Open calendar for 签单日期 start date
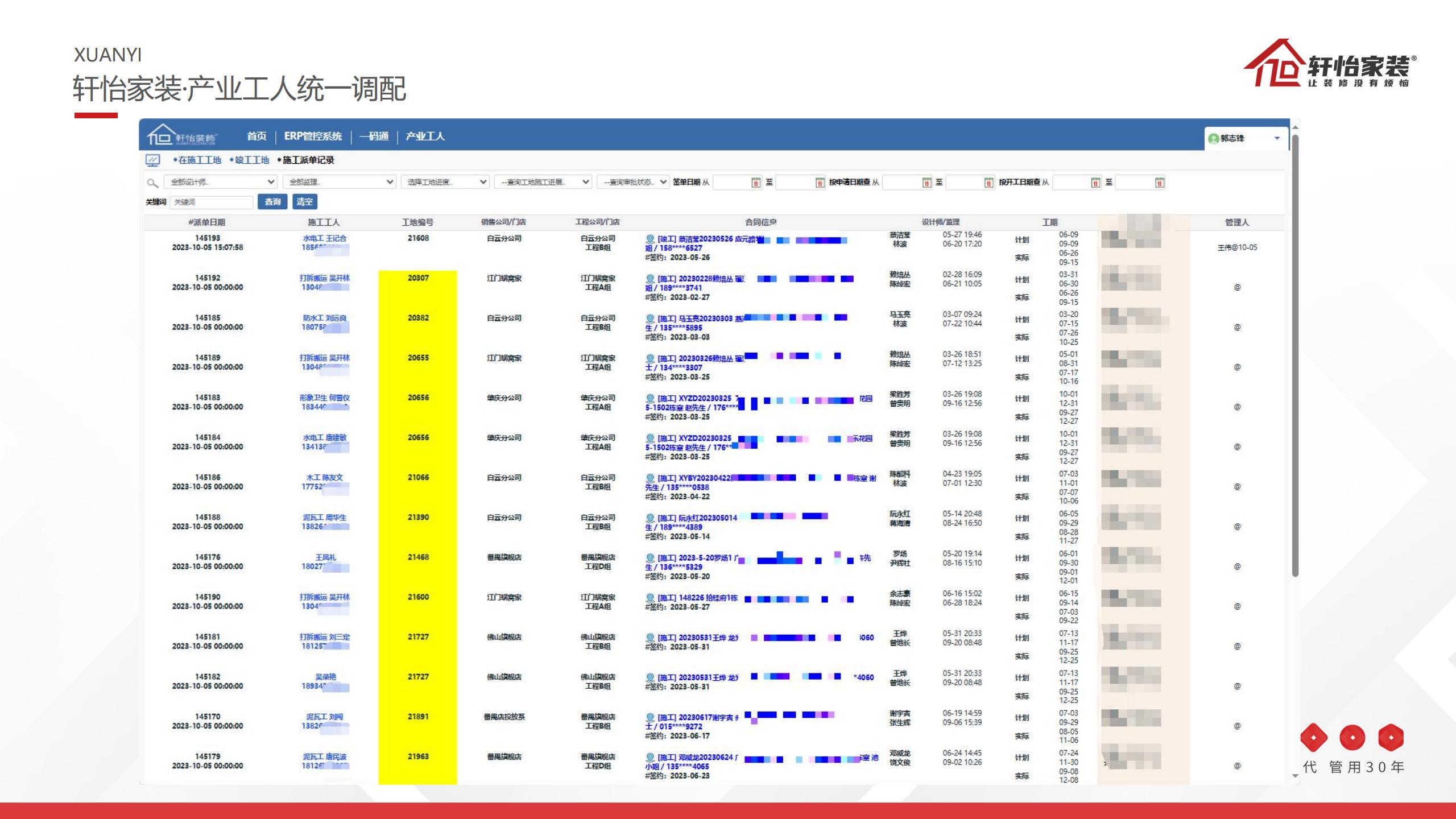Viewport: 1456px width, 819px height. (756, 183)
